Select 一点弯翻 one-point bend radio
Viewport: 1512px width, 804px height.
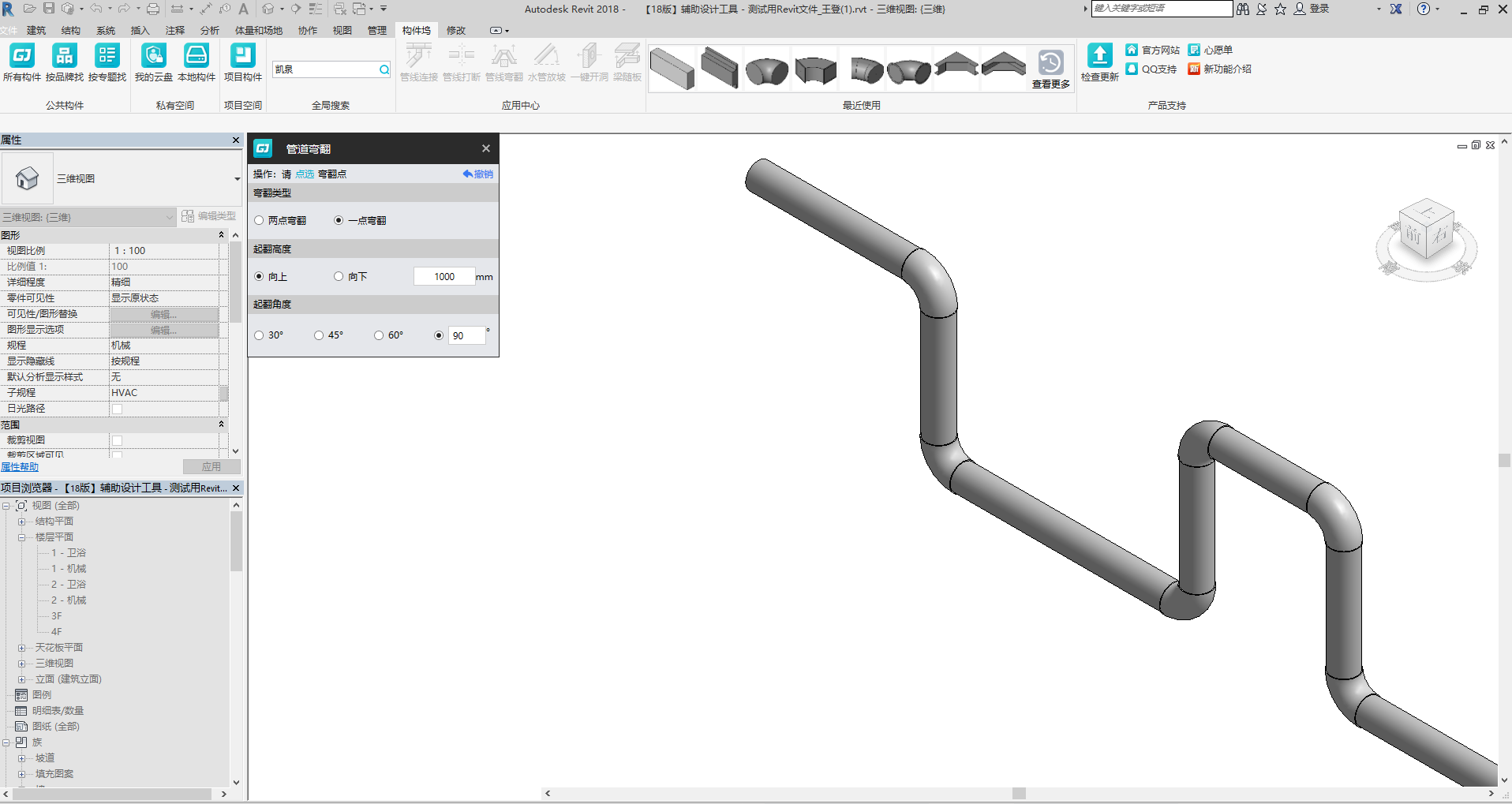339,221
